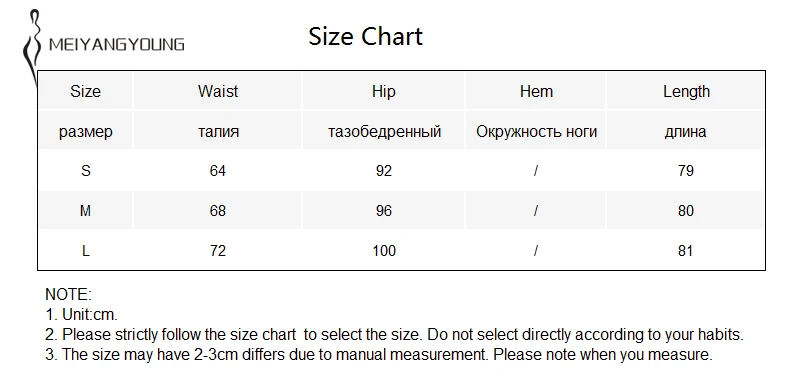This screenshot has width=790, height=380.
Task: Select the размер header cell
Action: pos(86,132)
